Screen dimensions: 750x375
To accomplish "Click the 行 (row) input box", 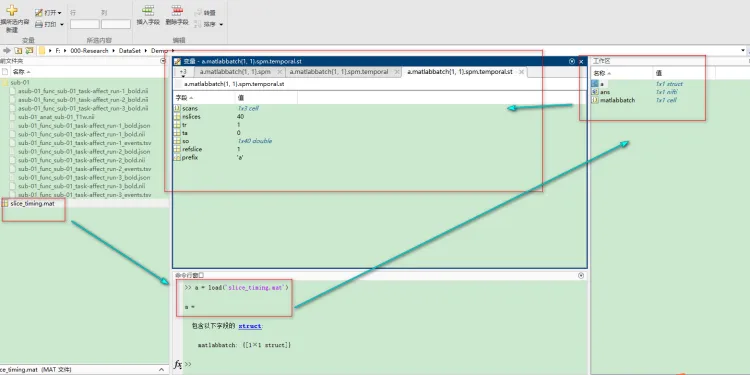I will click(x=85, y=24).
